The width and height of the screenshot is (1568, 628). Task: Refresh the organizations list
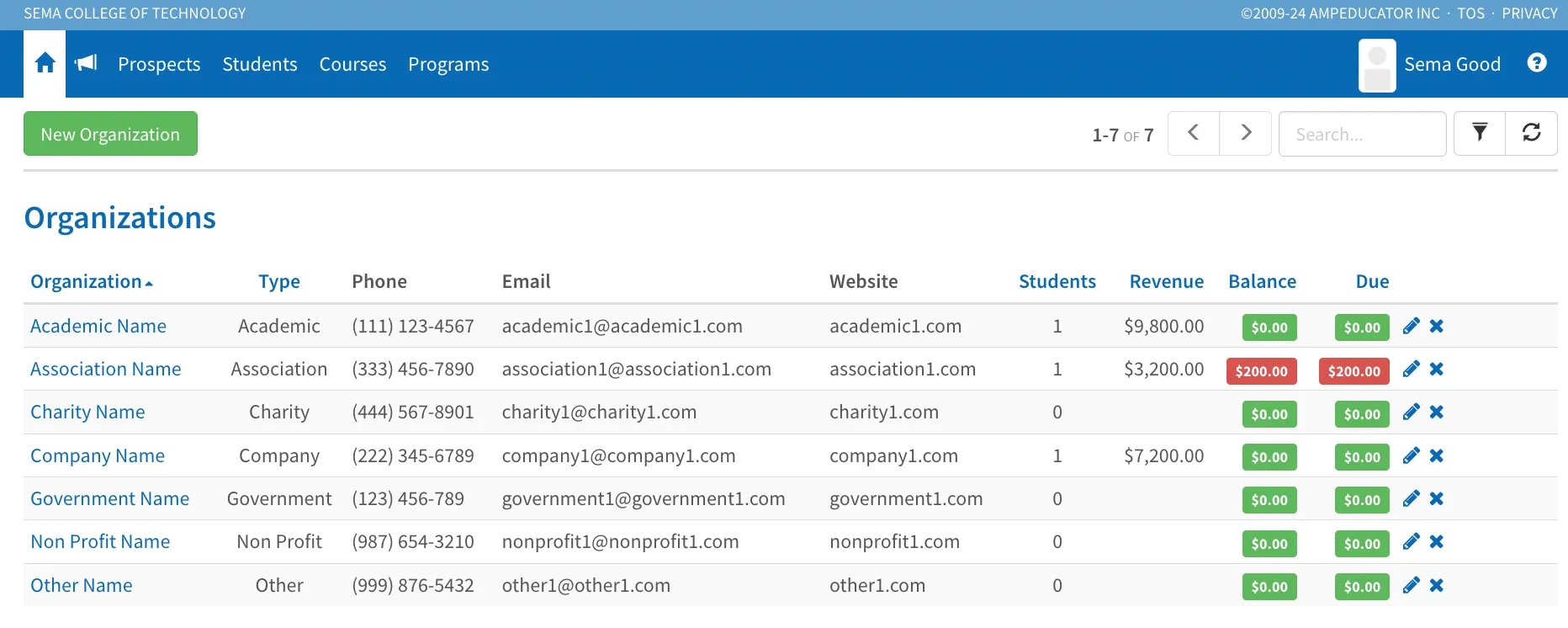point(1531,133)
